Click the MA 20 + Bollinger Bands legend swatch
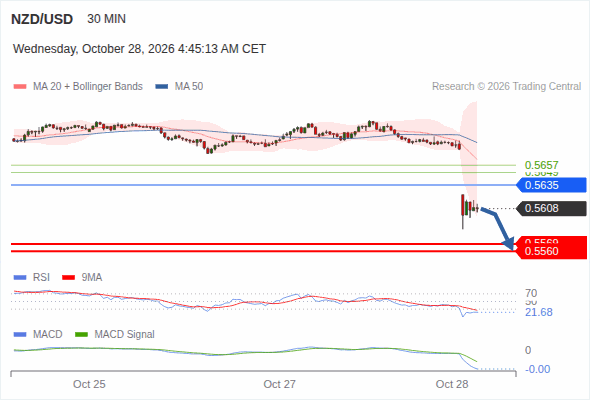Image resolution: width=590 pixels, height=400 pixels. pos(20,87)
